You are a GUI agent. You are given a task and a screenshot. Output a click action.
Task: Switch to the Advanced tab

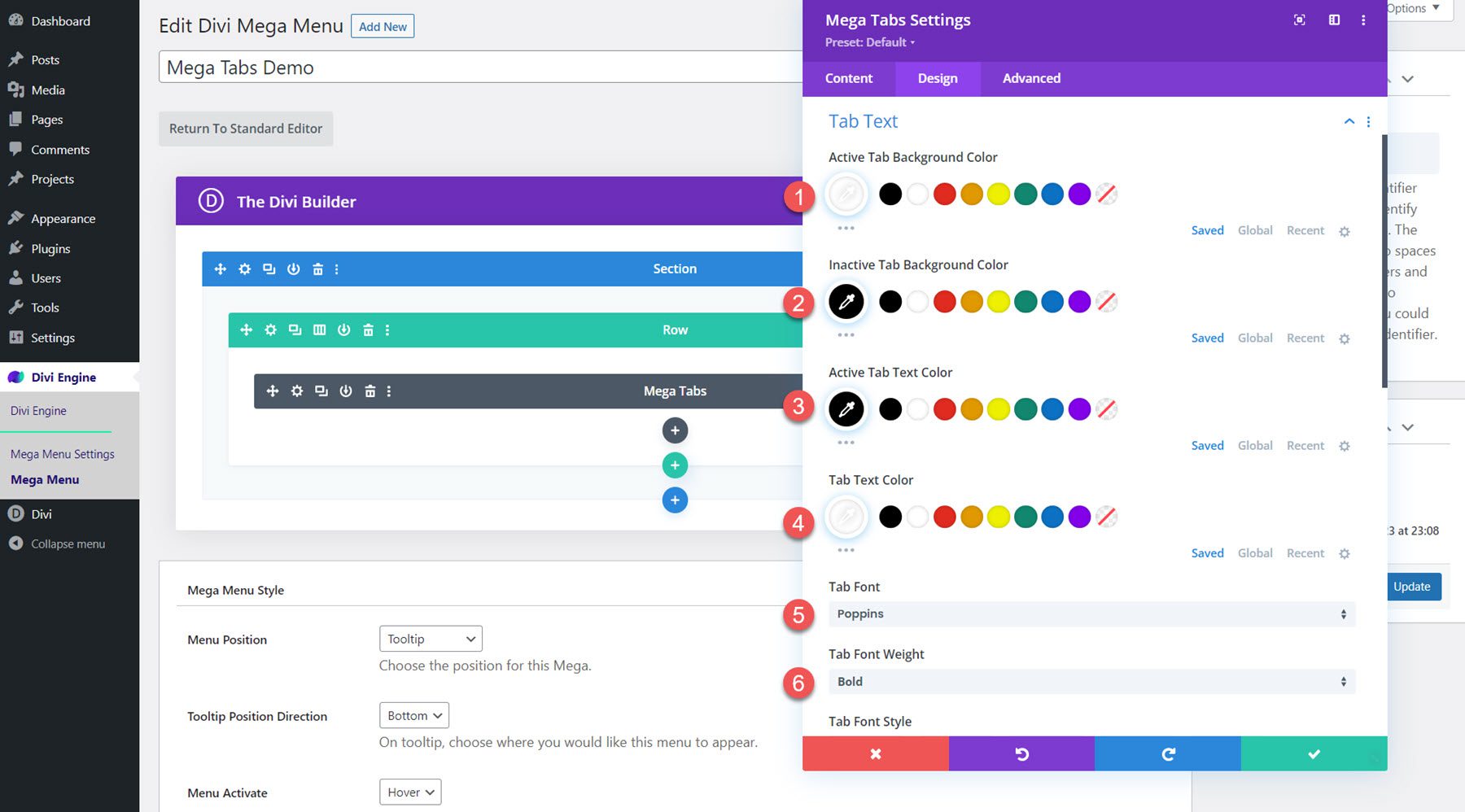point(1031,78)
